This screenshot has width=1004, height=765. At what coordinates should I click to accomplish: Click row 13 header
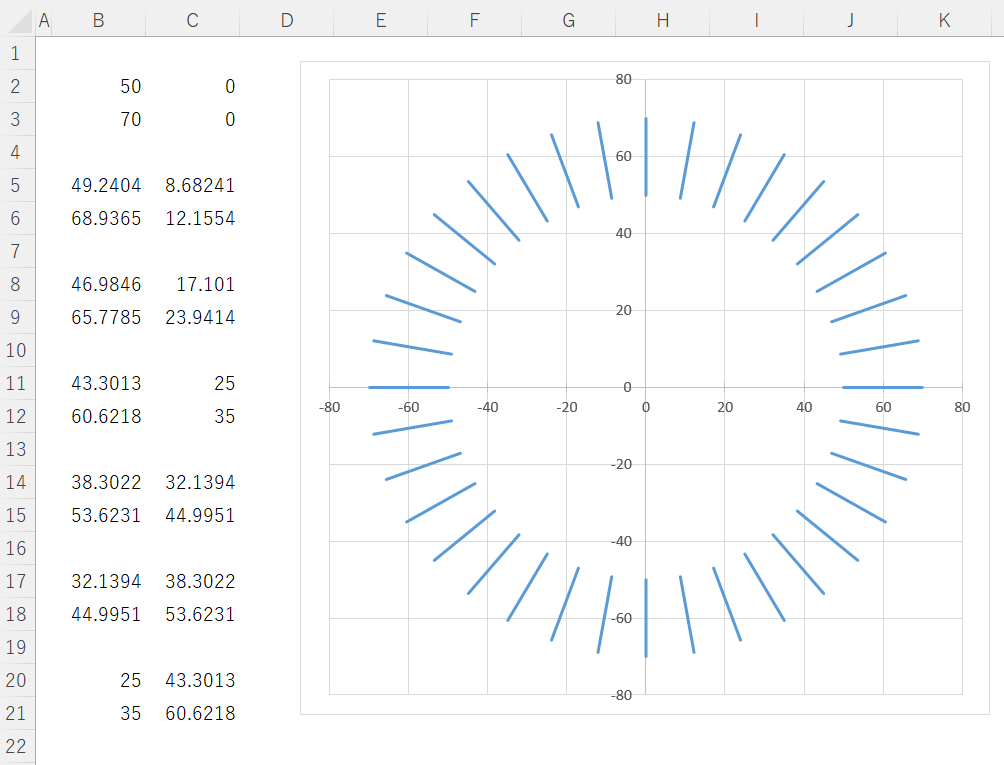[15, 449]
